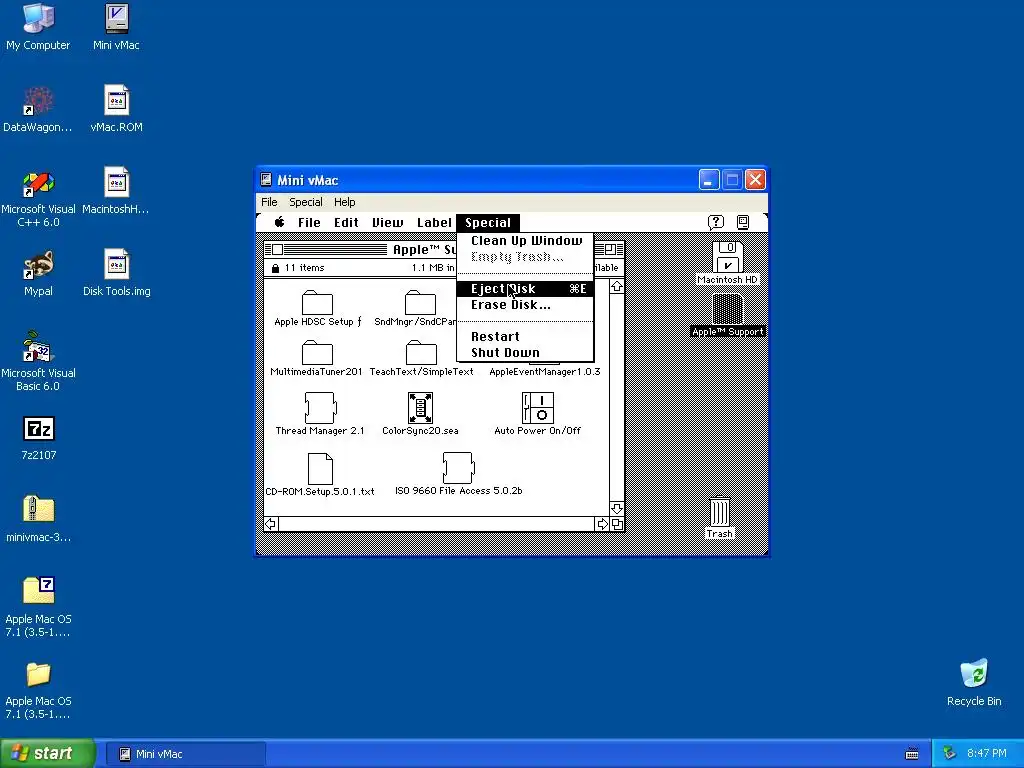Click the on-screen keyboard taskbar icon

click(912, 754)
